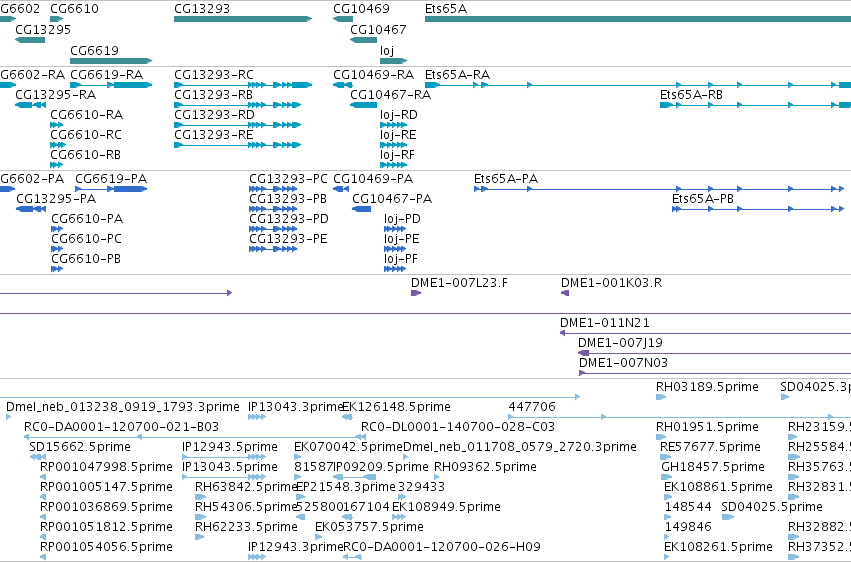Select the 447706 feature label

532,407
